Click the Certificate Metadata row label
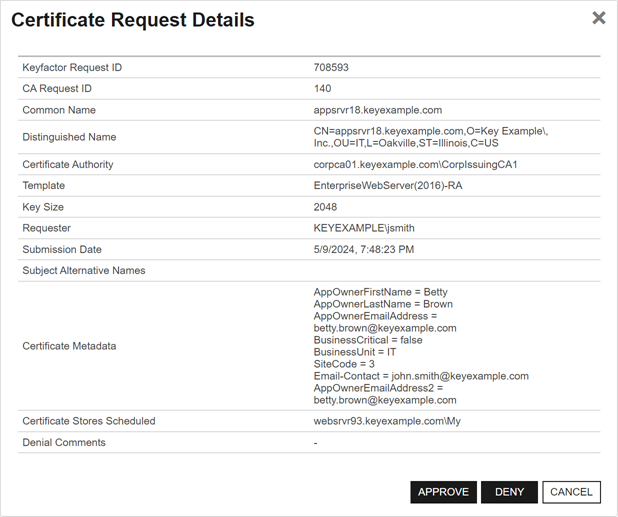618x517 pixels. [x=69, y=346]
